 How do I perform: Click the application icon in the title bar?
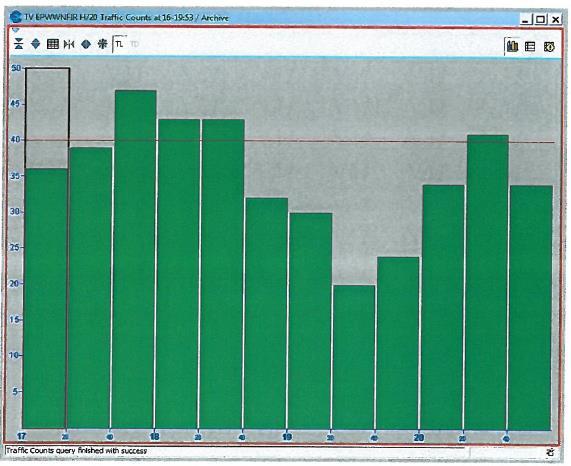(16, 17)
